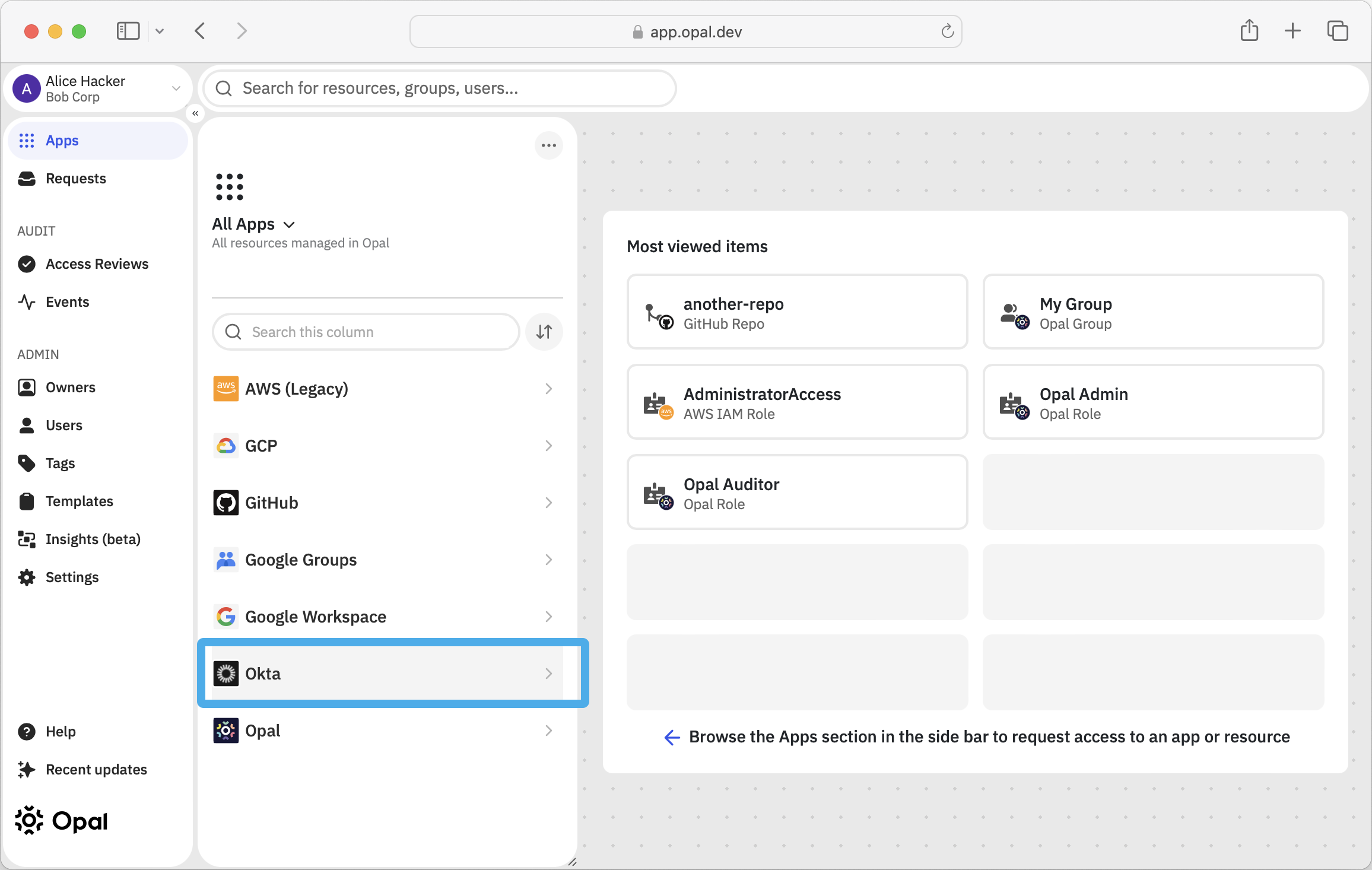Screen dimensions: 1372x870
Task: Click the Google Workspace G icon
Action: [x=226, y=617]
